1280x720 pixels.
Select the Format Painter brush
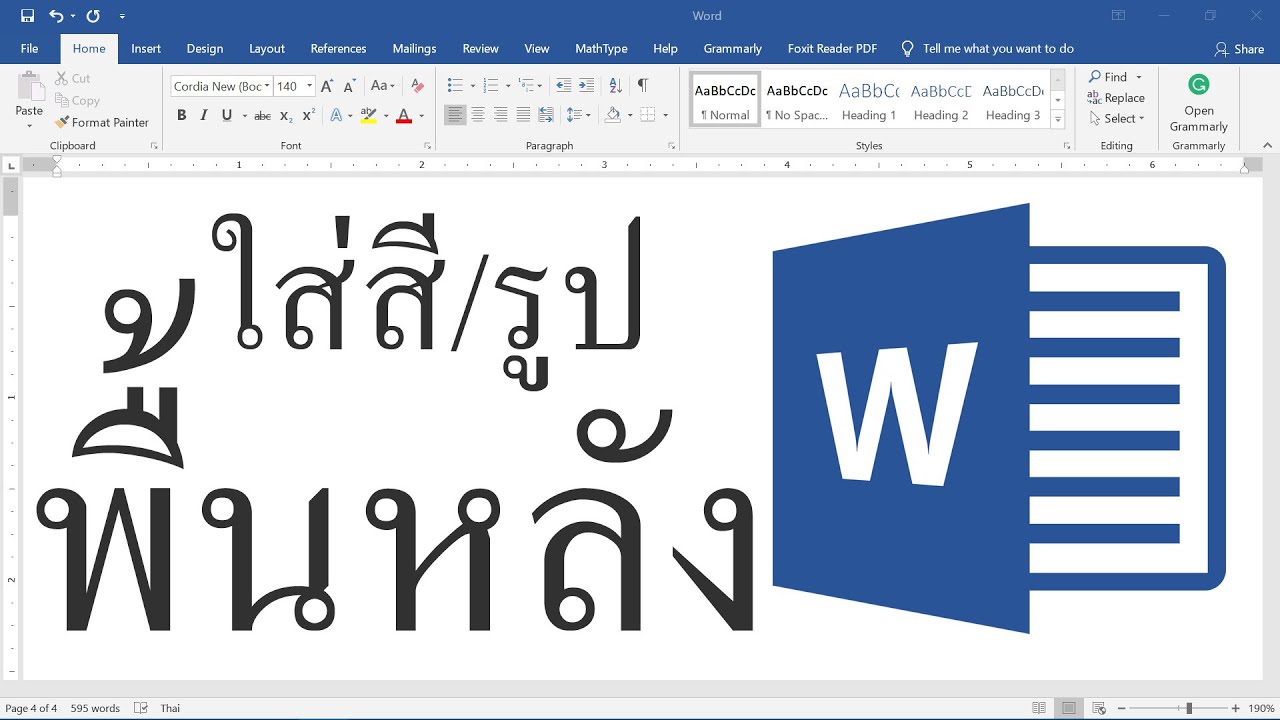pos(102,122)
